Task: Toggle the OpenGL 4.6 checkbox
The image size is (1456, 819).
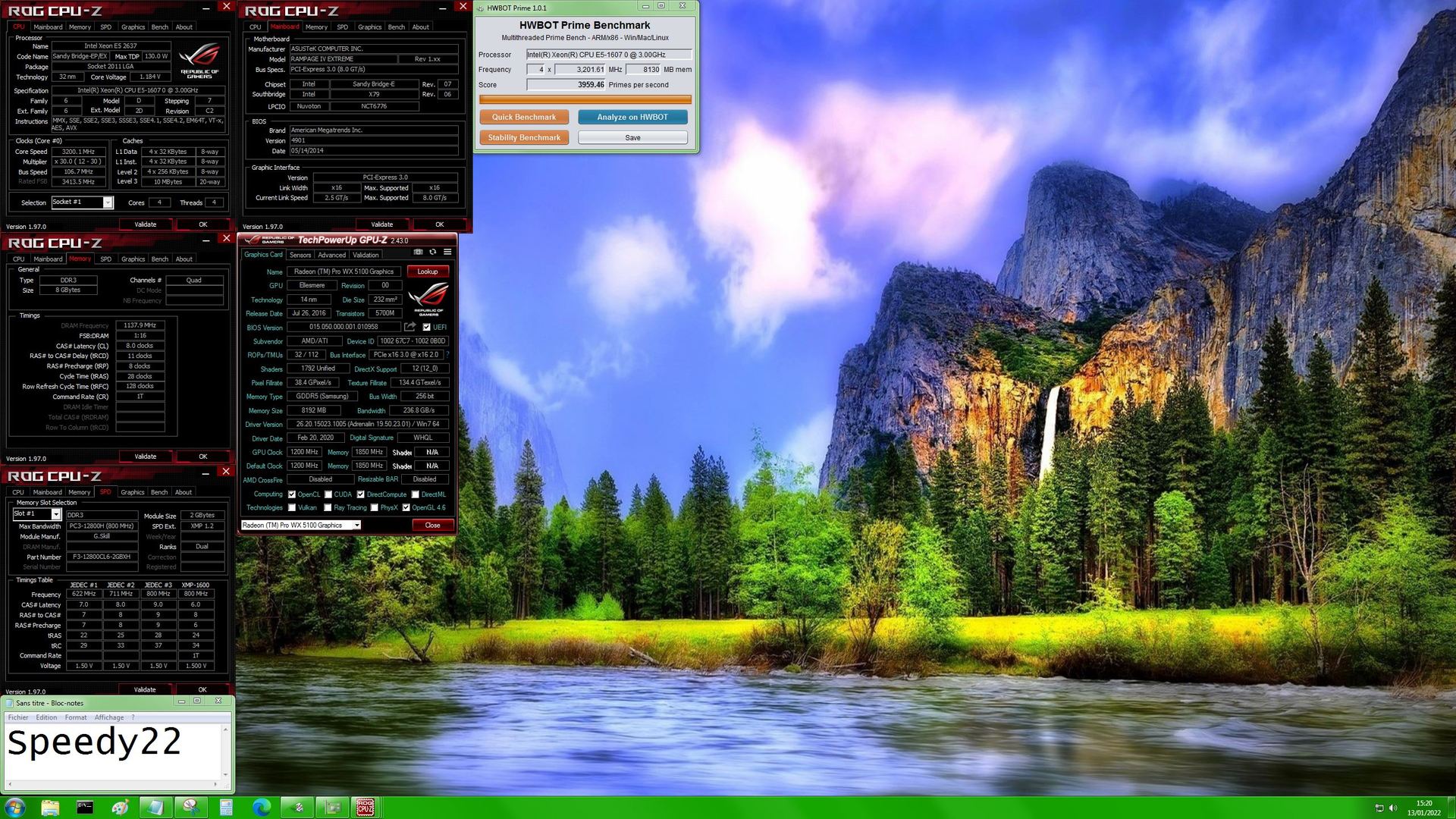Action: tap(406, 508)
